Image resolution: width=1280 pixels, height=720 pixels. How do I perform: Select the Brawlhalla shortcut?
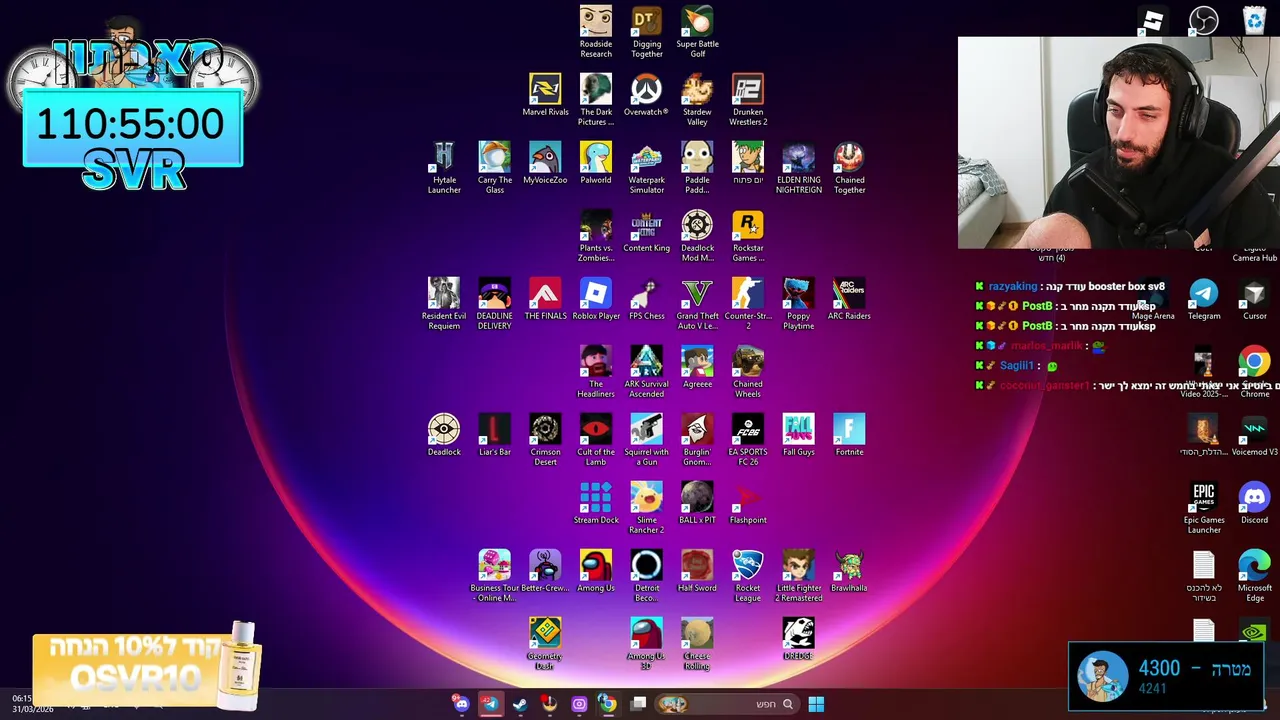click(x=849, y=571)
